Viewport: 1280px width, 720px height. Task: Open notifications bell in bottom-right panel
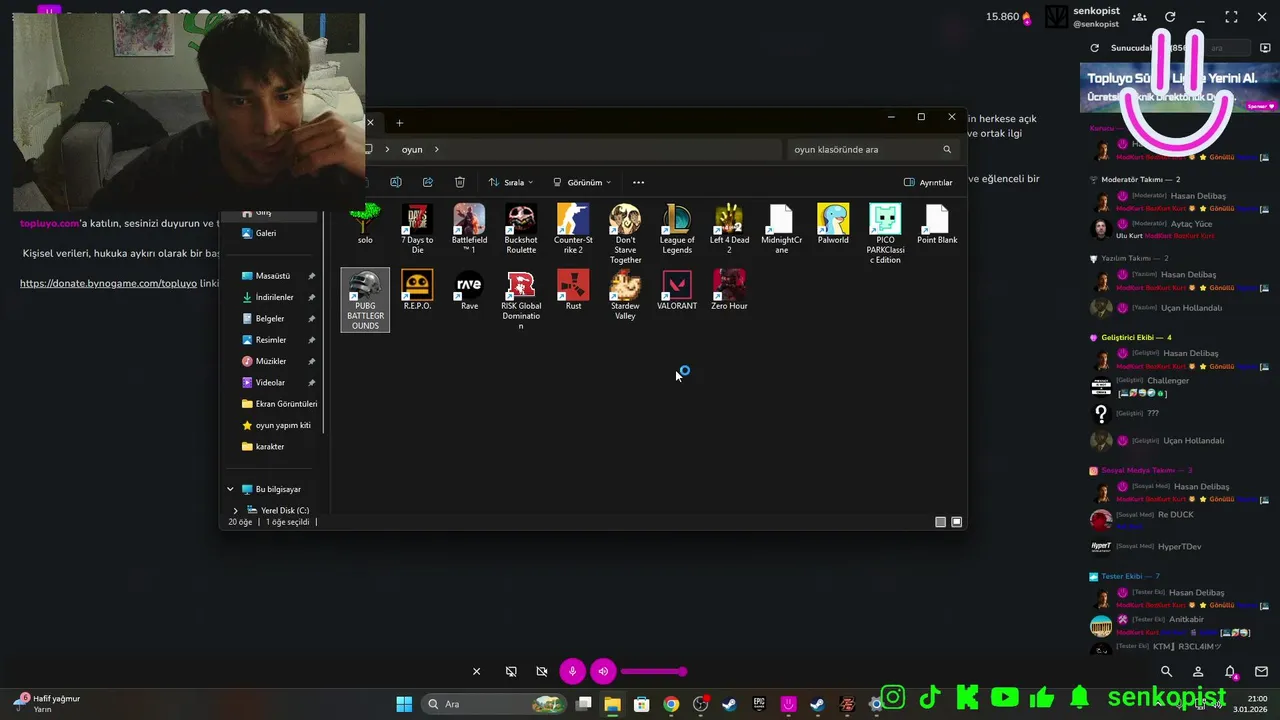[1230, 672]
